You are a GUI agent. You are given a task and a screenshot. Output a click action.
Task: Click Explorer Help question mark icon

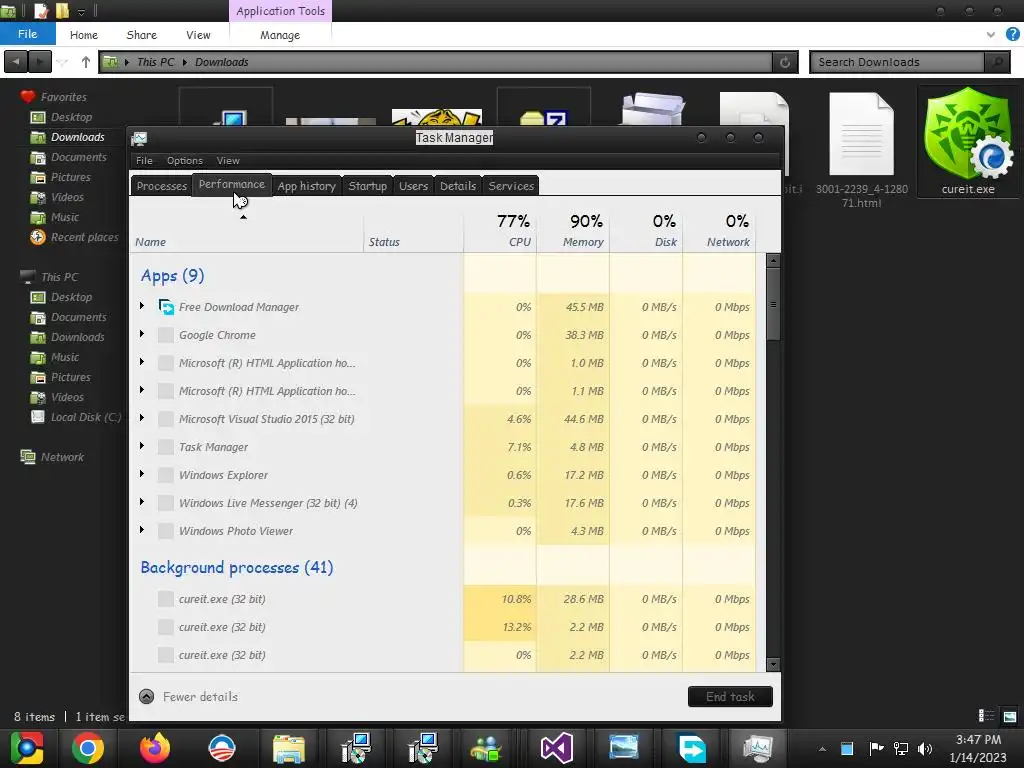click(1012, 35)
